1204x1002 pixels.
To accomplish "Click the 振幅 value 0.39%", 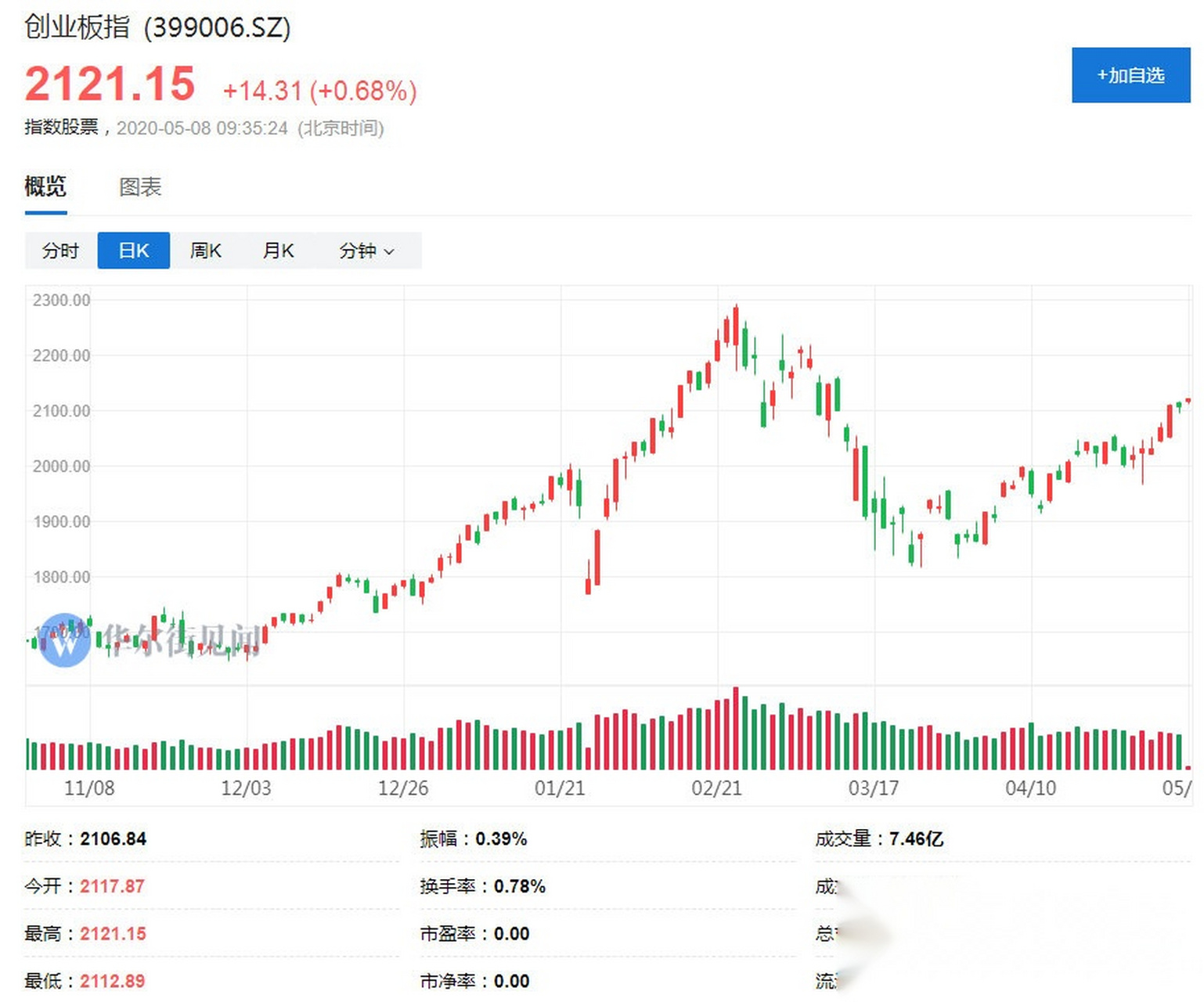I will (501, 839).
